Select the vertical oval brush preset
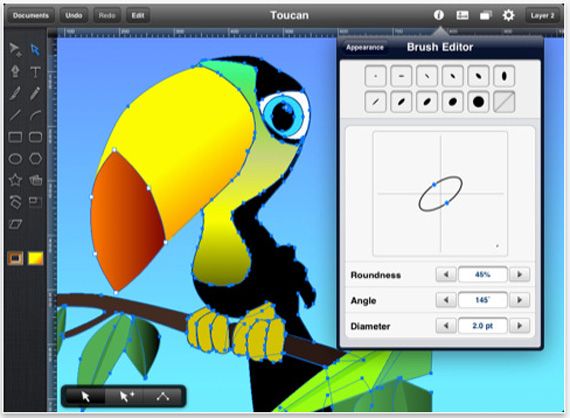The image size is (570, 418). [504, 76]
